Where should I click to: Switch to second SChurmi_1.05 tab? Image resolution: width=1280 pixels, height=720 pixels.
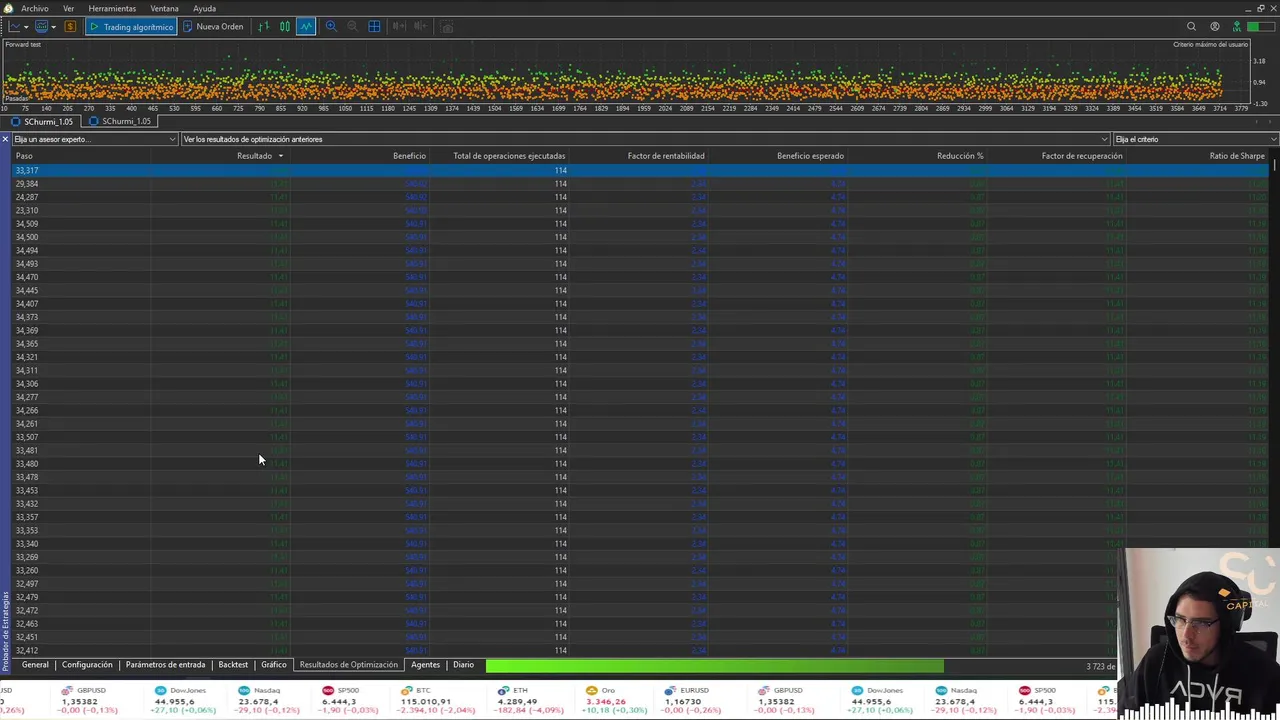coord(120,121)
